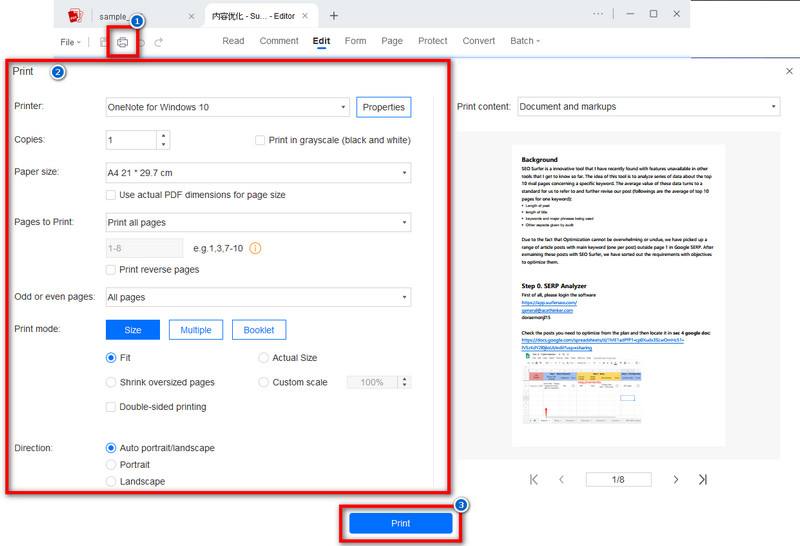Choose Portrait direction
800x546 pixels.
click(111, 465)
